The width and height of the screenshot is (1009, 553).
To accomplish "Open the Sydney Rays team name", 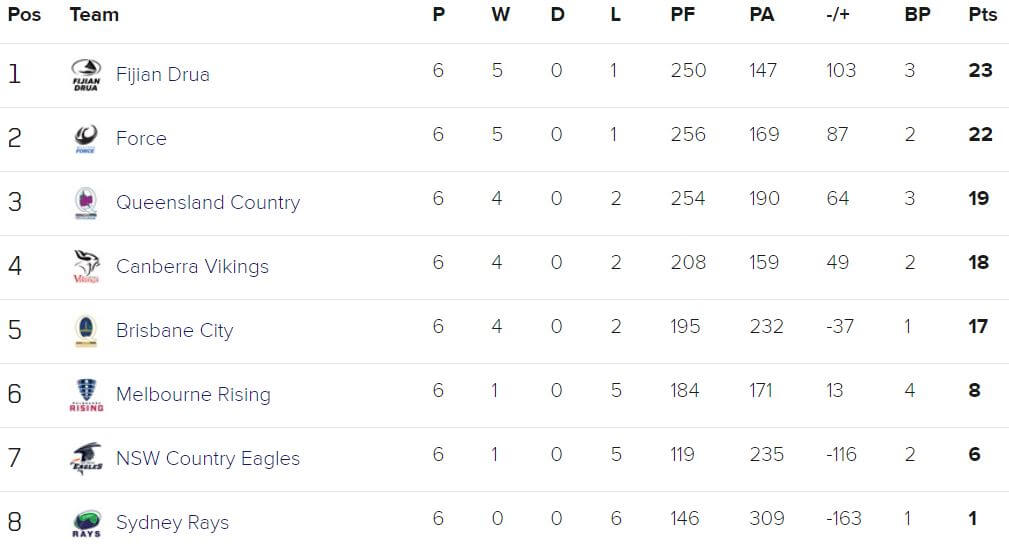I will pyautogui.click(x=172, y=522).
